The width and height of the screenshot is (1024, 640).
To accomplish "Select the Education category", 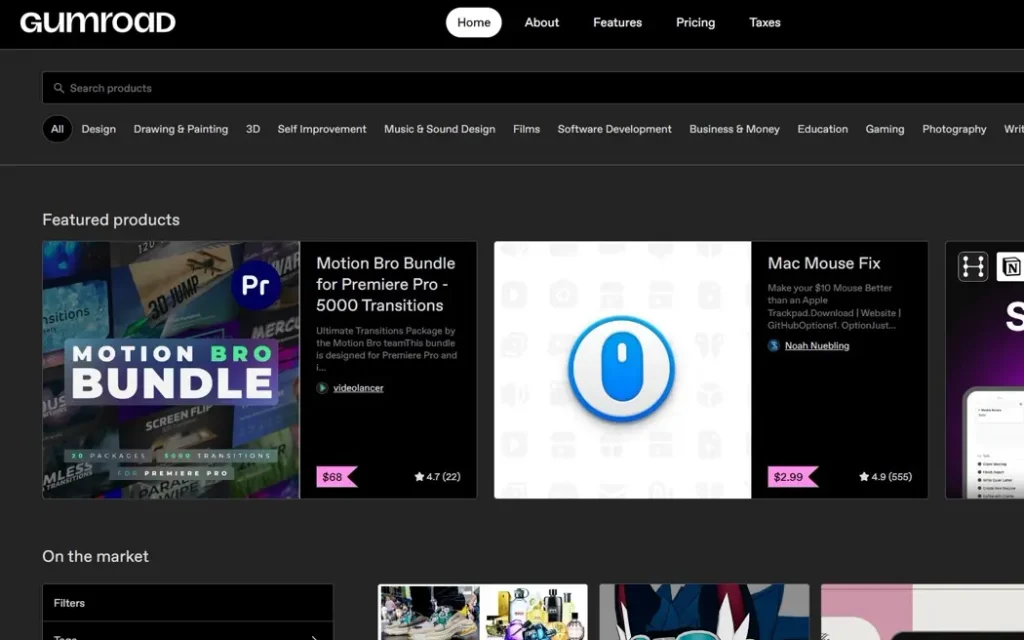I will click(x=822, y=129).
